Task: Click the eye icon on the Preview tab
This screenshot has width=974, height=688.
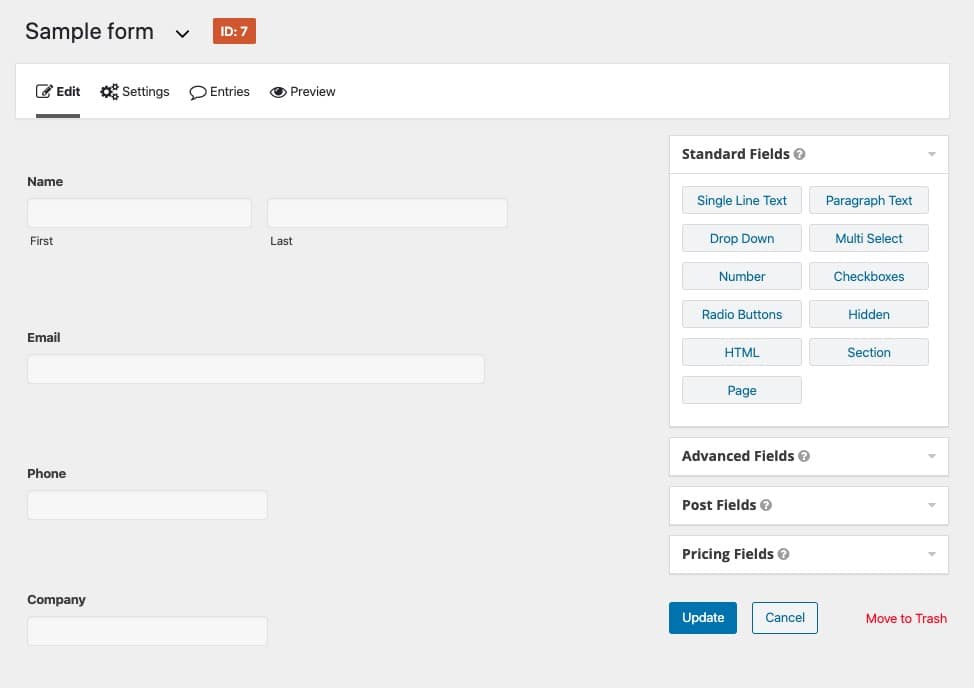Action: pos(277,91)
